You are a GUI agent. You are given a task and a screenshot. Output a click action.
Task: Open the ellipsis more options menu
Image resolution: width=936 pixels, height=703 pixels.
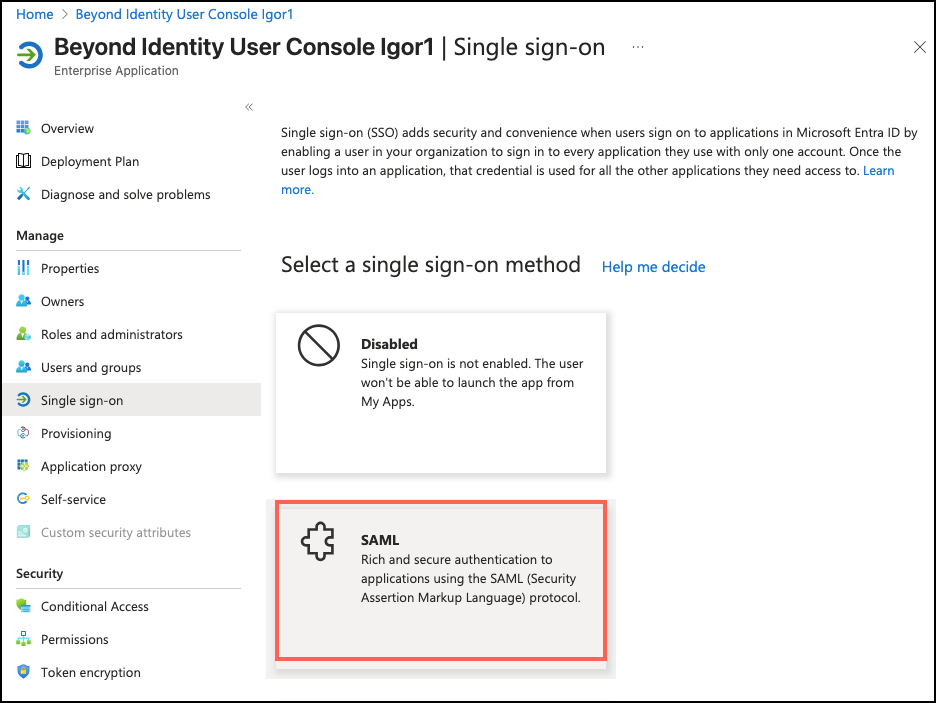pos(638,47)
